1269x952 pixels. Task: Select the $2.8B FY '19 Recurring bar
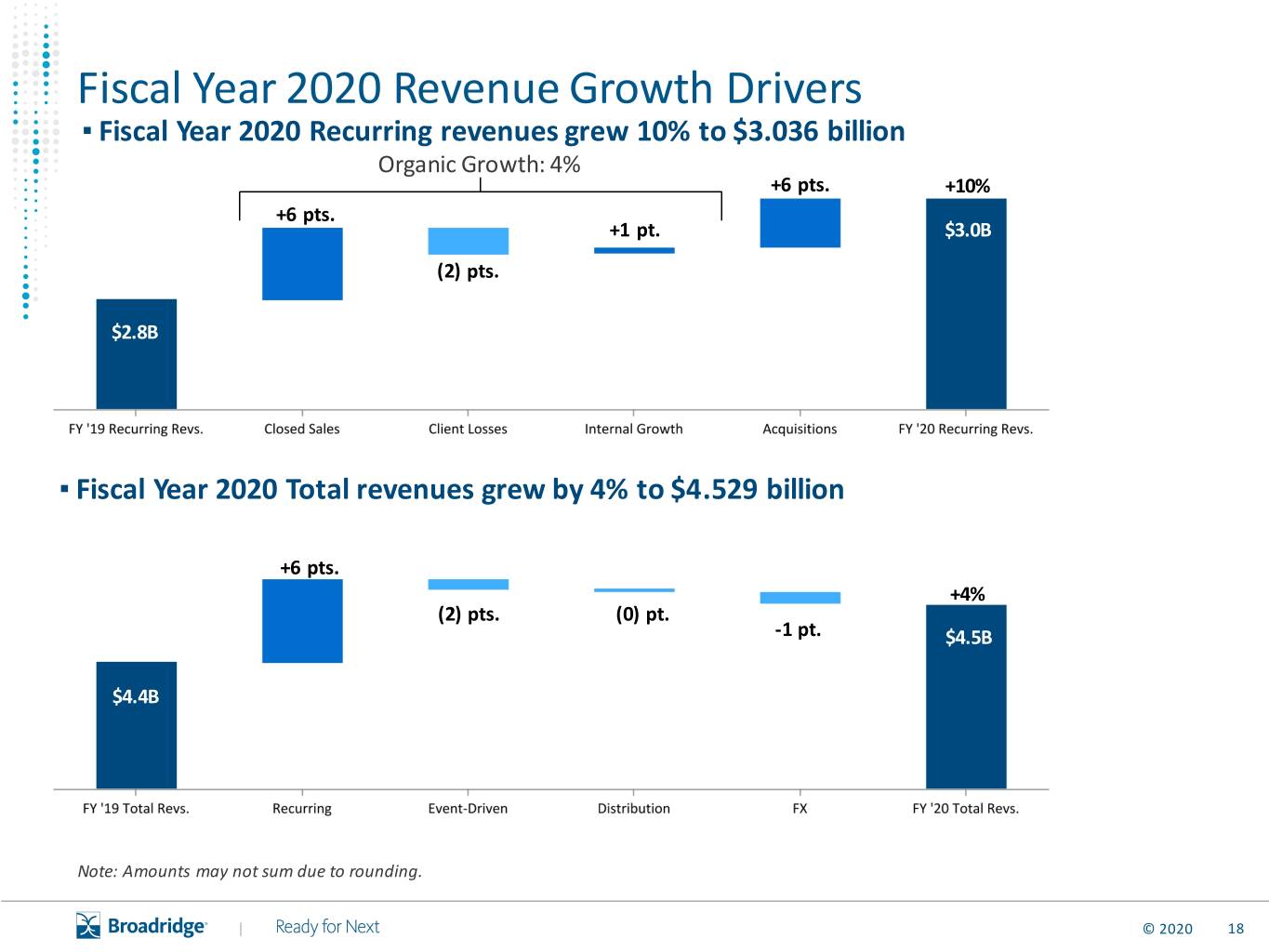click(x=136, y=354)
